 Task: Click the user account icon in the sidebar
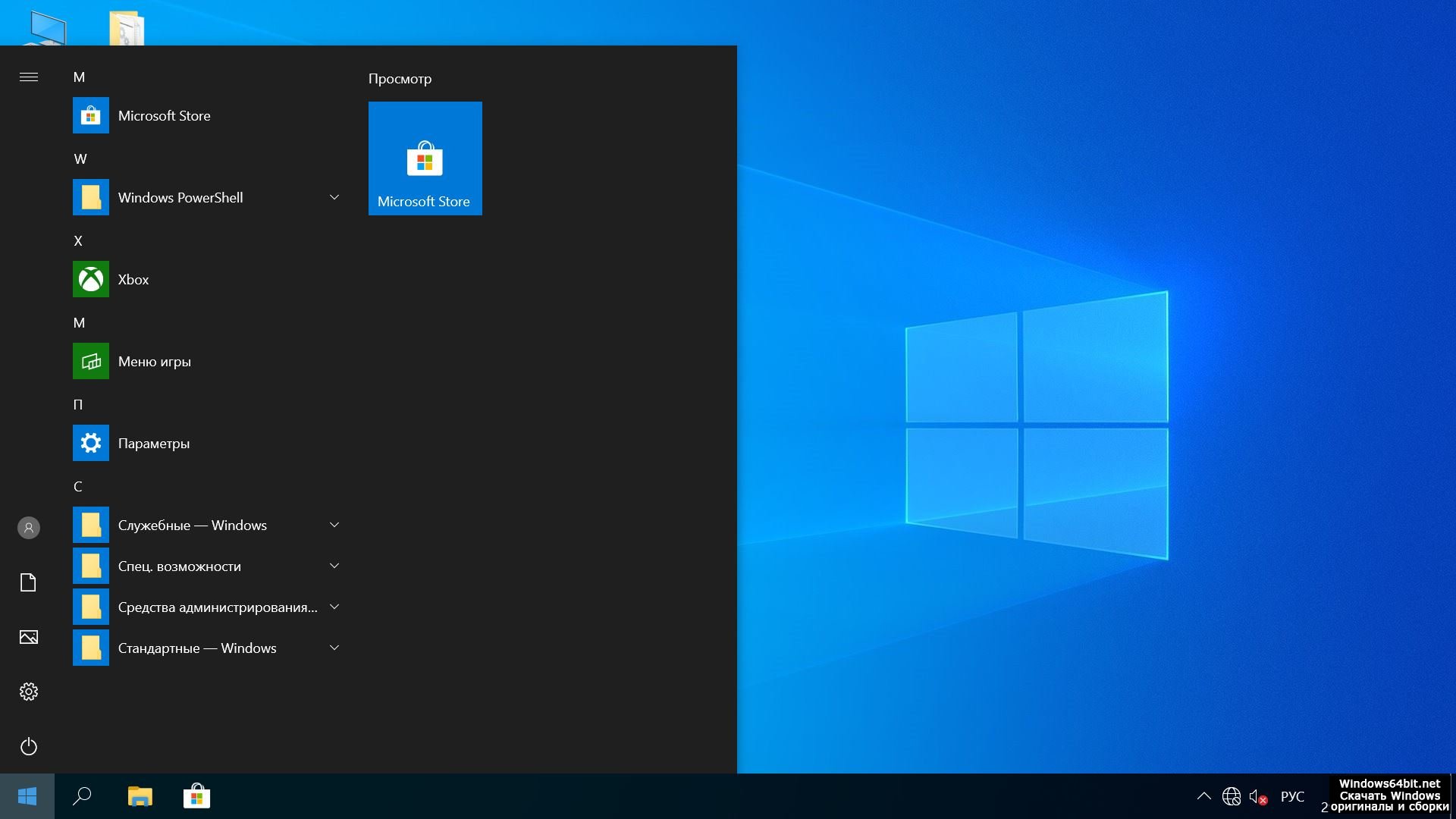coord(29,528)
